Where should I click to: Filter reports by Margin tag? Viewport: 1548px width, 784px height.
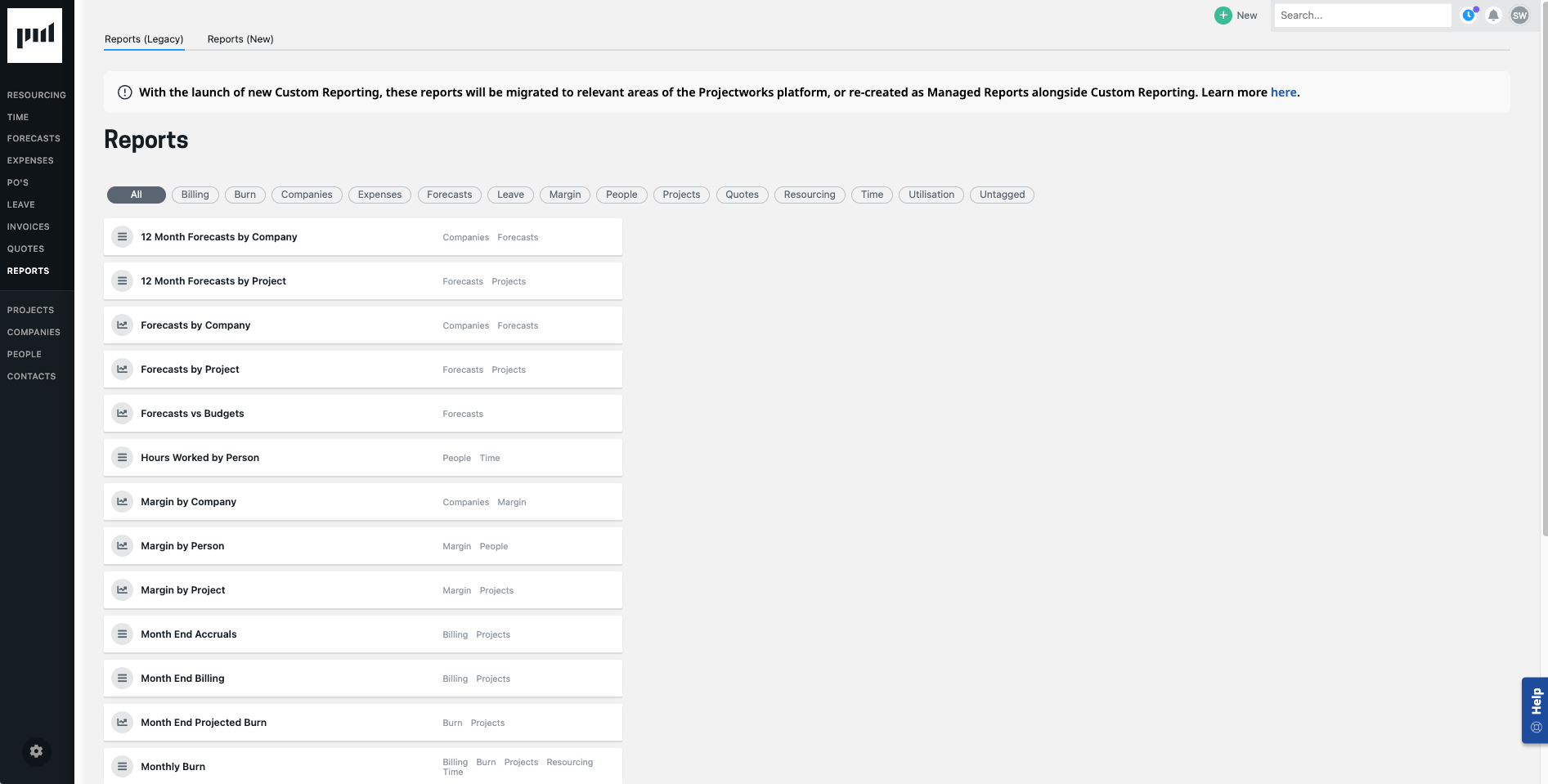565,195
